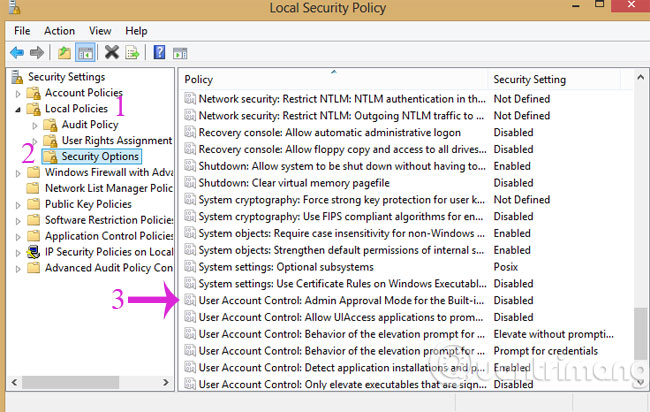650x412 pixels.
Task: Click the Audit Policy folder icon
Action: click(x=50, y=125)
